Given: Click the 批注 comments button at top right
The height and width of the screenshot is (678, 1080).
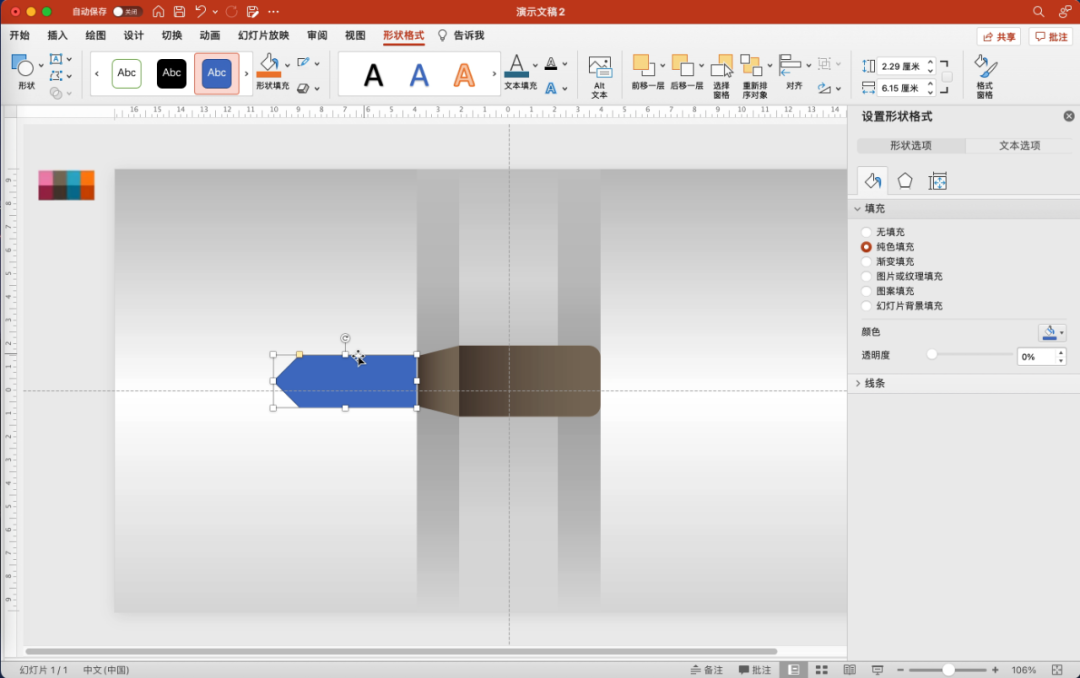Looking at the screenshot, I should [x=1051, y=36].
